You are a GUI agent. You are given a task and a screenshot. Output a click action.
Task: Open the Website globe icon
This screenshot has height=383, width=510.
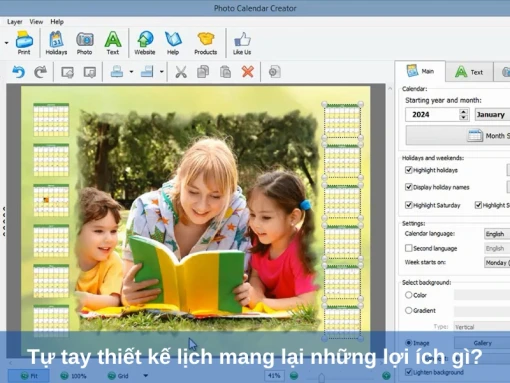(x=145, y=43)
